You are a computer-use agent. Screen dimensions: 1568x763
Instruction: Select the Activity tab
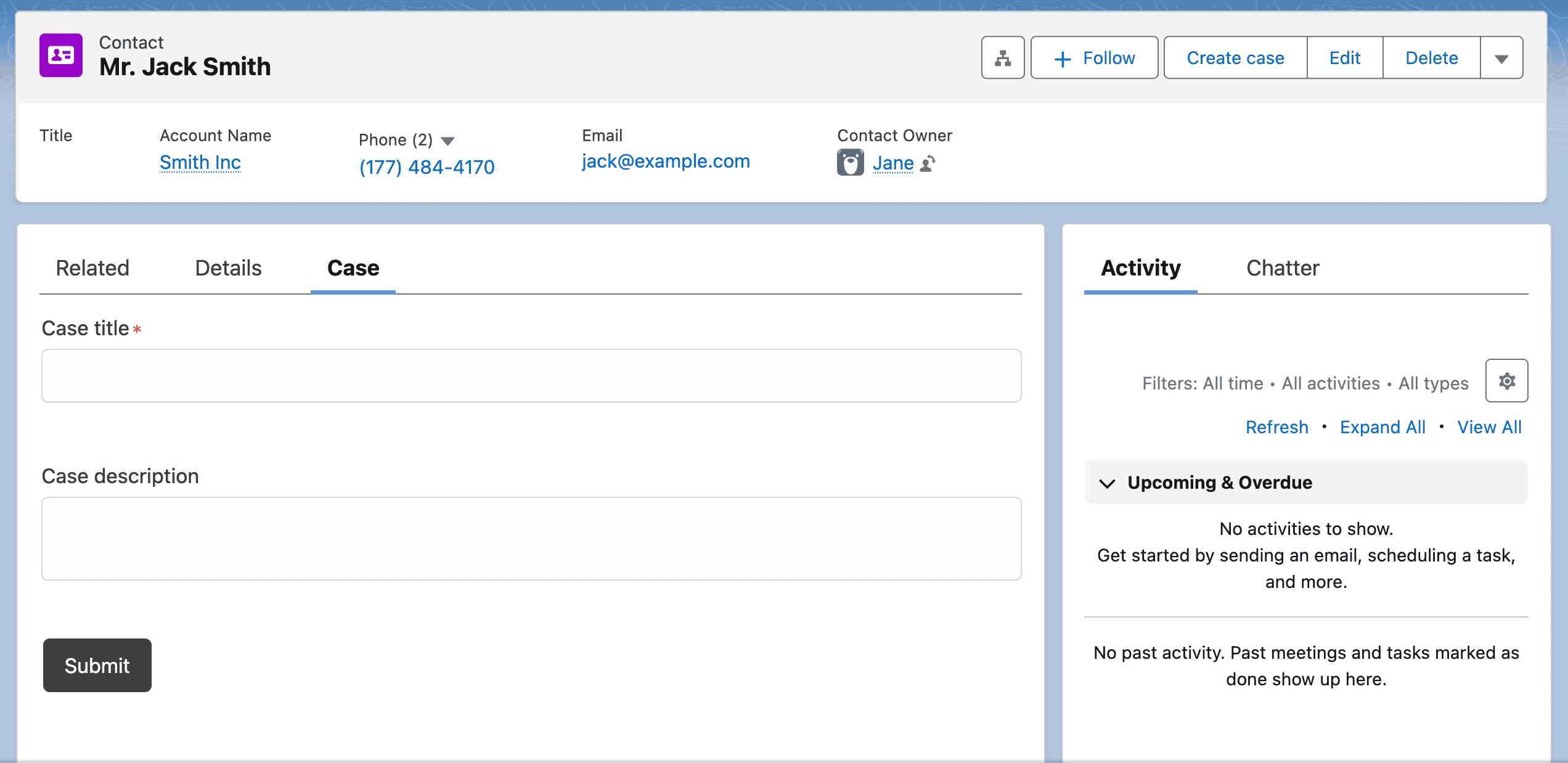coord(1140,268)
